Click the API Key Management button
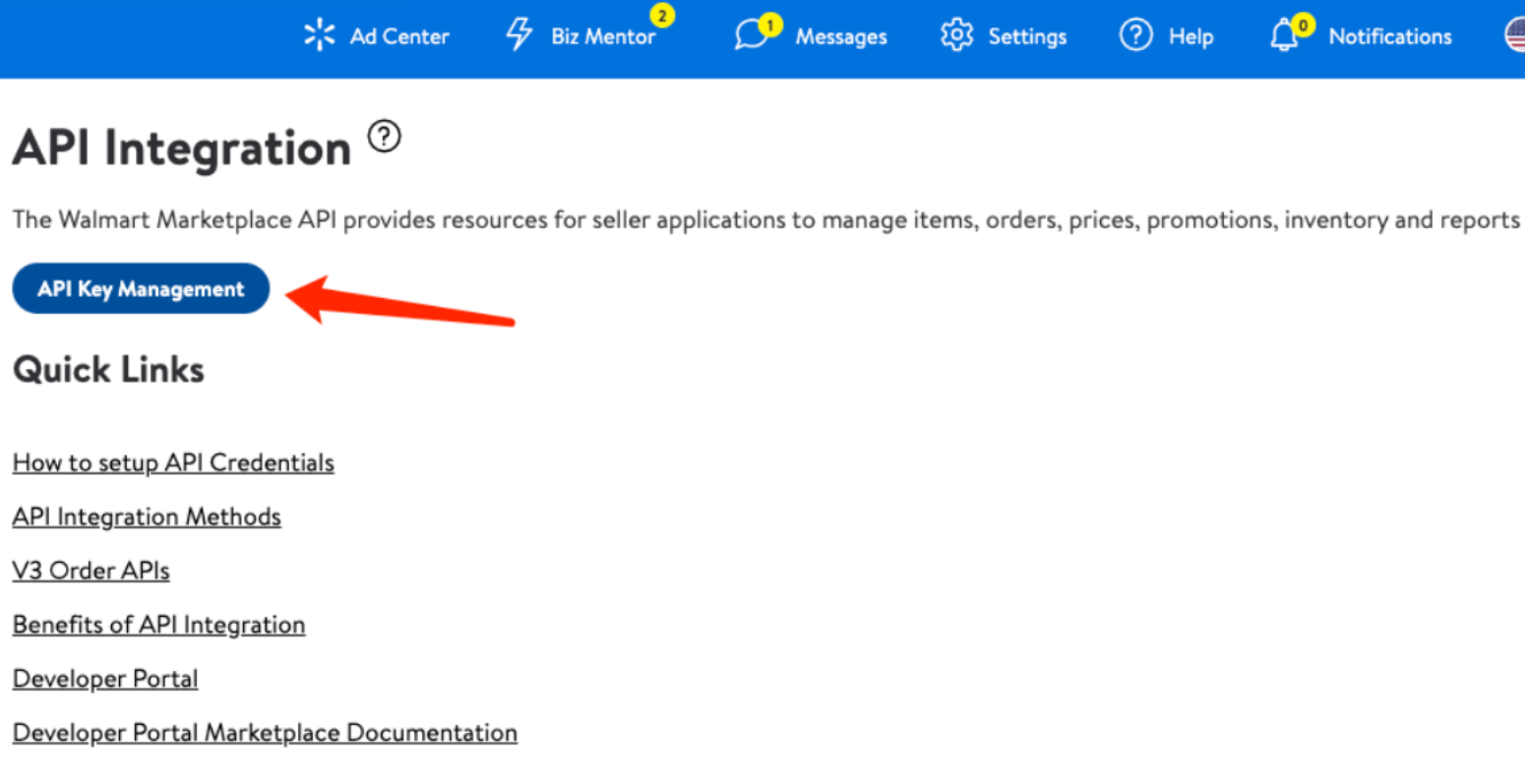This screenshot has width=1525, height=784. tap(141, 288)
